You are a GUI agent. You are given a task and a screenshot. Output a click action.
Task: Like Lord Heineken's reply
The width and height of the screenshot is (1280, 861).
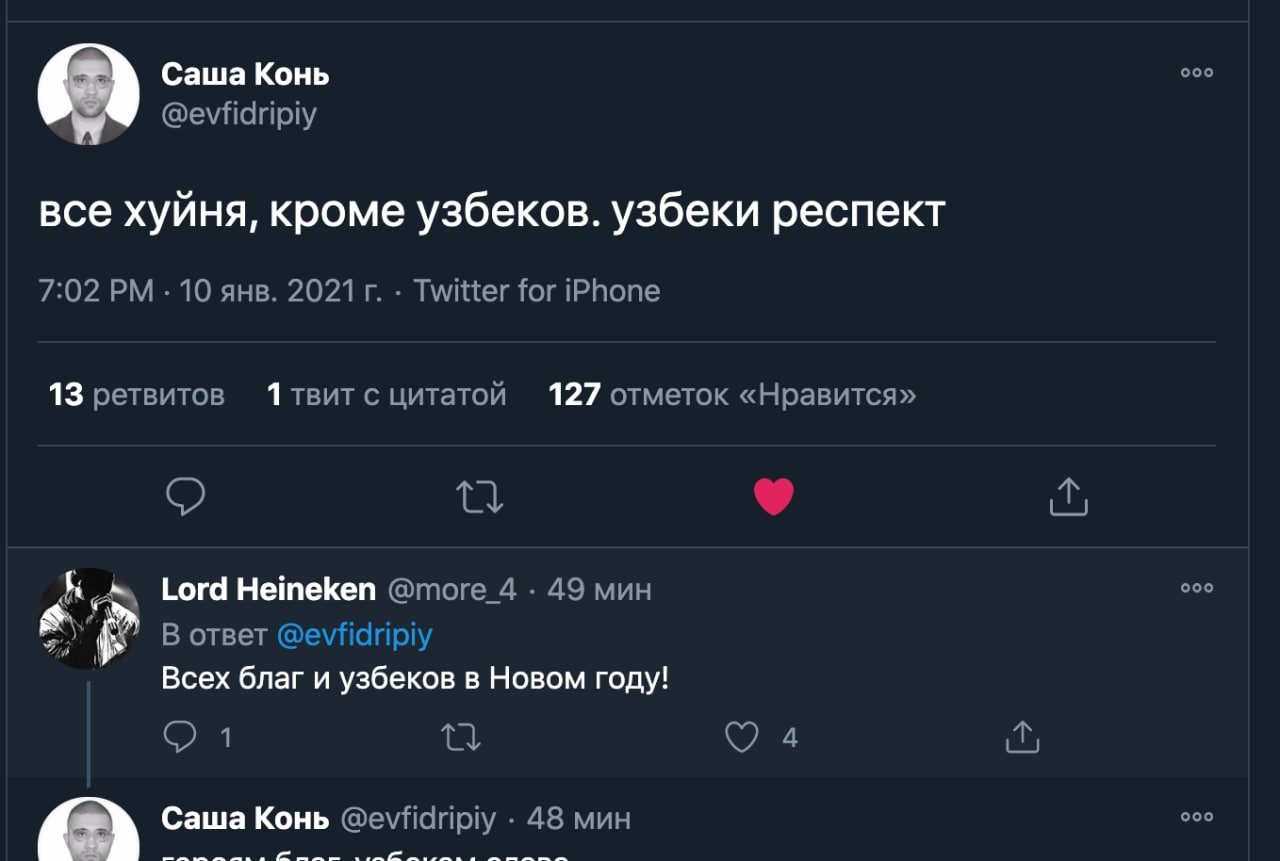[741, 737]
